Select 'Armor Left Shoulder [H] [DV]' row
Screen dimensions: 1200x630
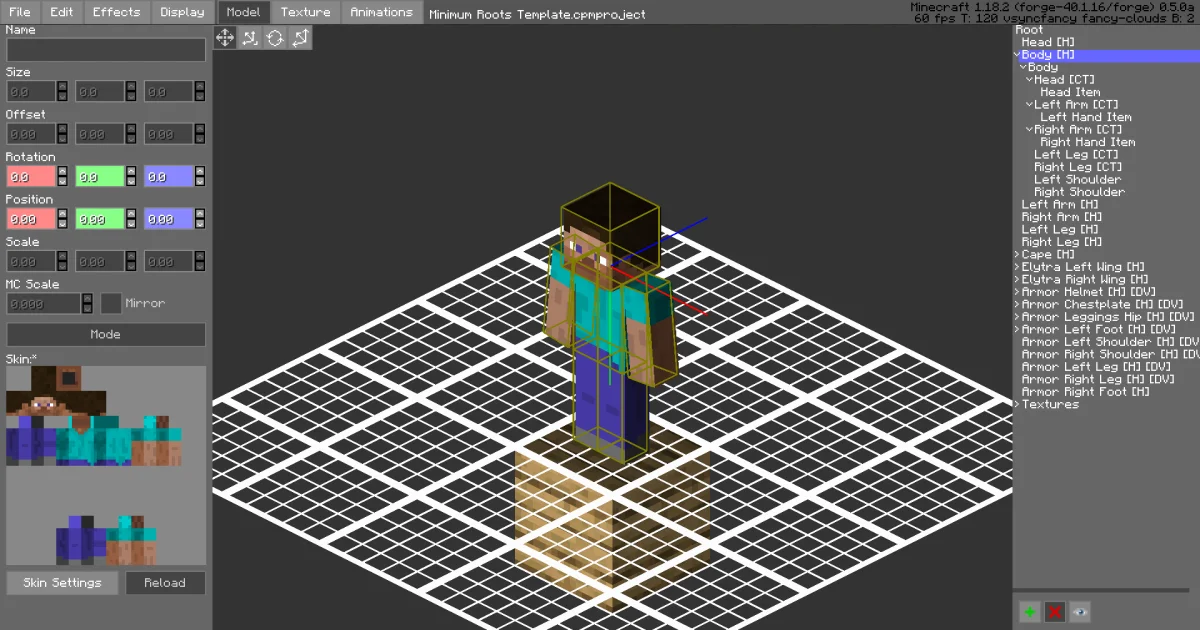point(1110,342)
